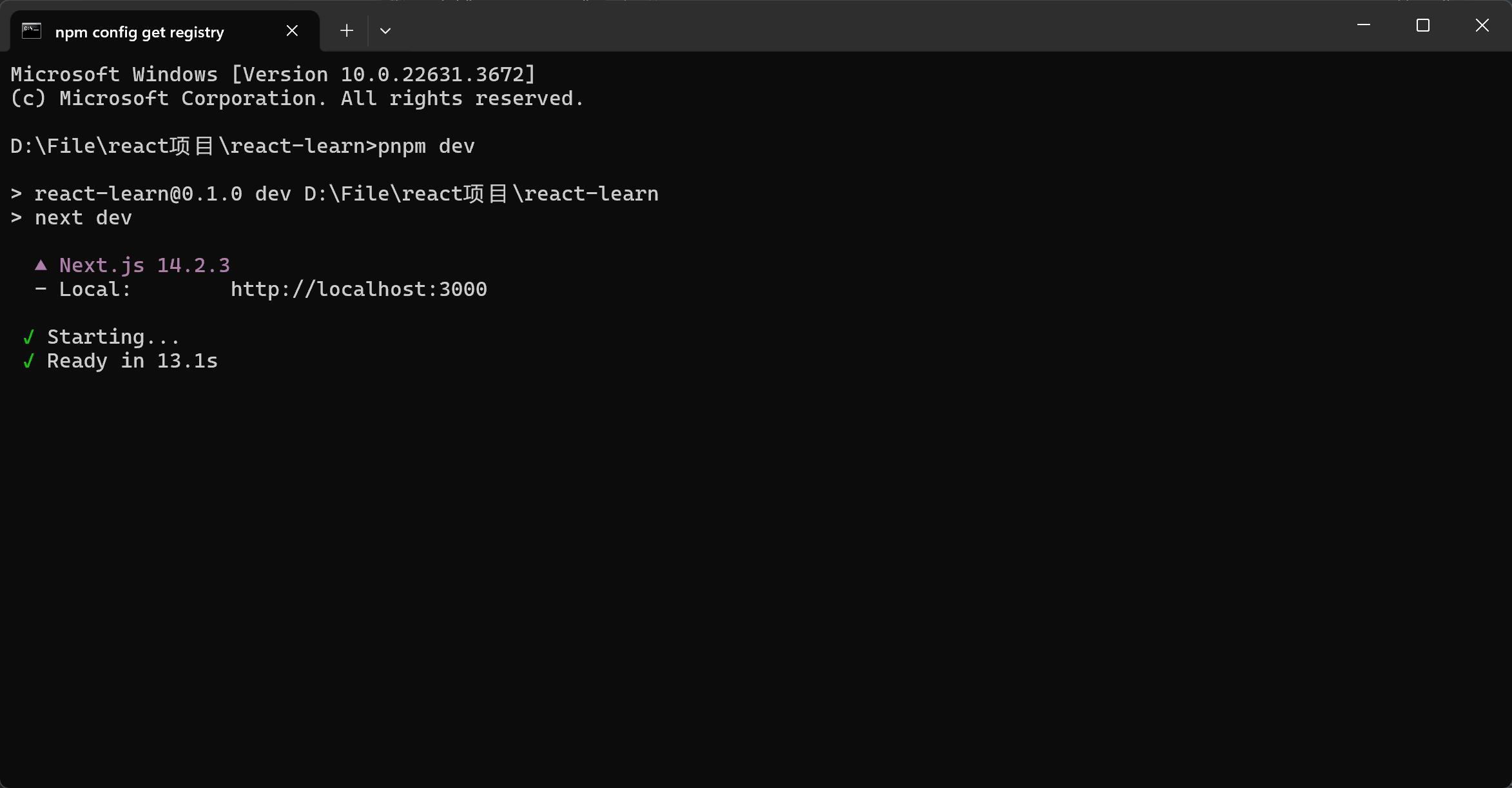The height and width of the screenshot is (788, 1512).
Task: Maximize the terminal window
Action: 1423,26
